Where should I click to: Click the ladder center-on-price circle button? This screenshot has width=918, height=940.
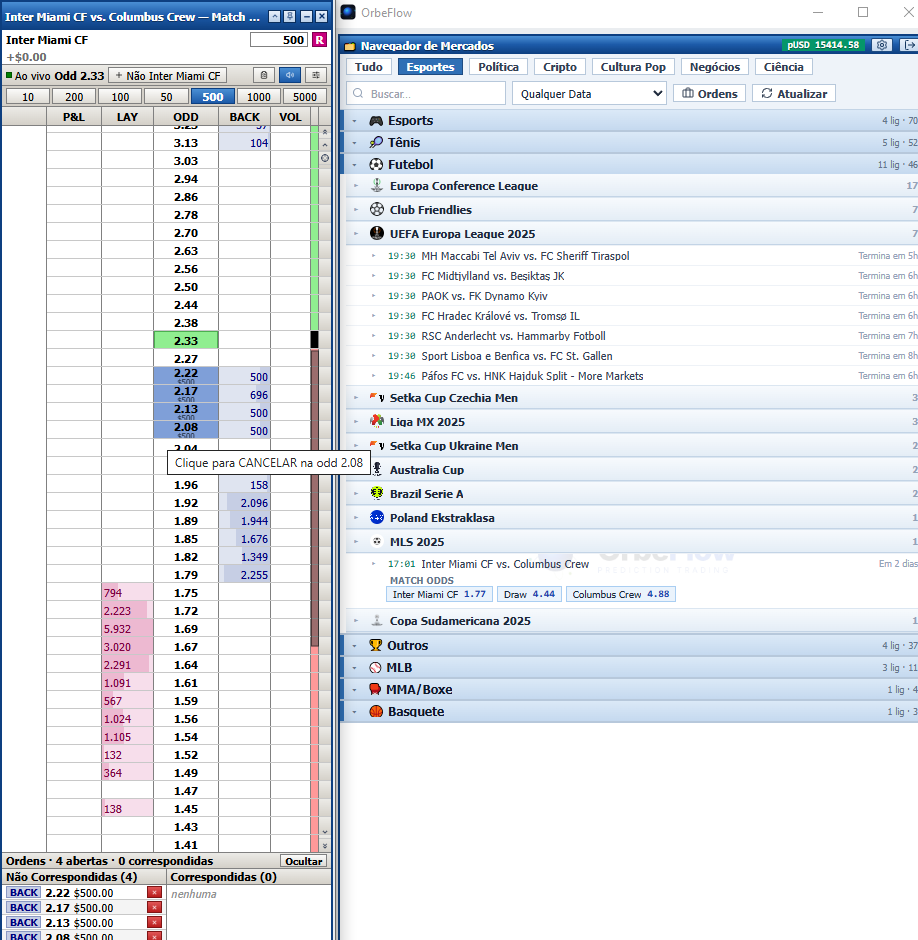[x=325, y=158]
